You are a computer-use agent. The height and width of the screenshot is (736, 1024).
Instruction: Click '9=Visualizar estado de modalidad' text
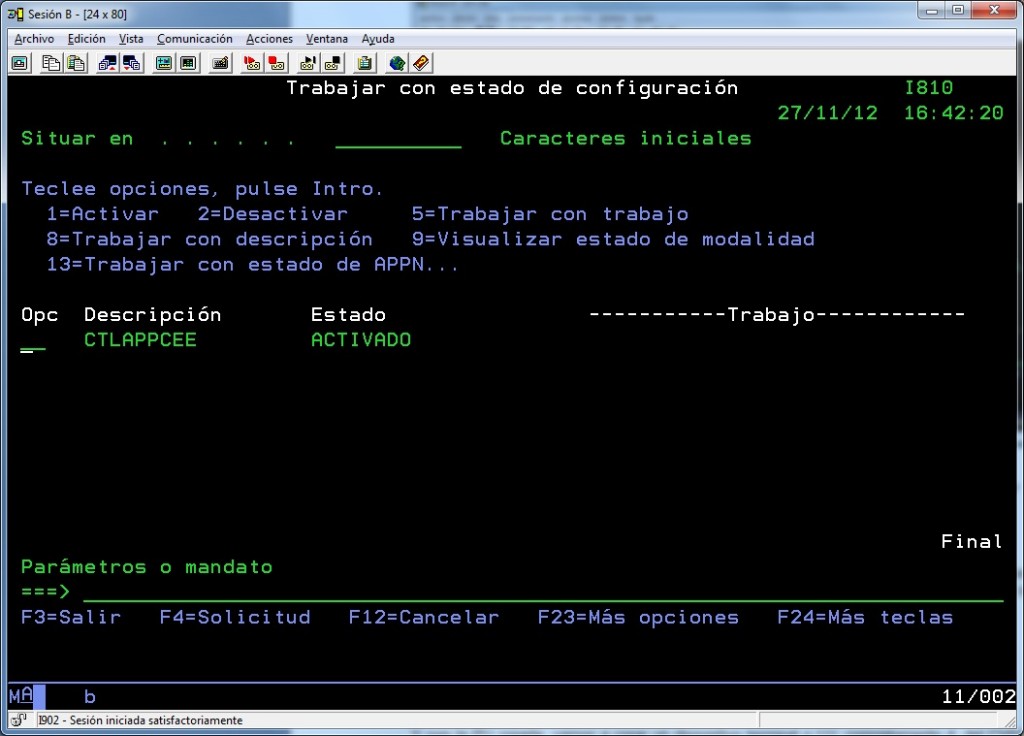pyautogui.click(x=613, y=240)
